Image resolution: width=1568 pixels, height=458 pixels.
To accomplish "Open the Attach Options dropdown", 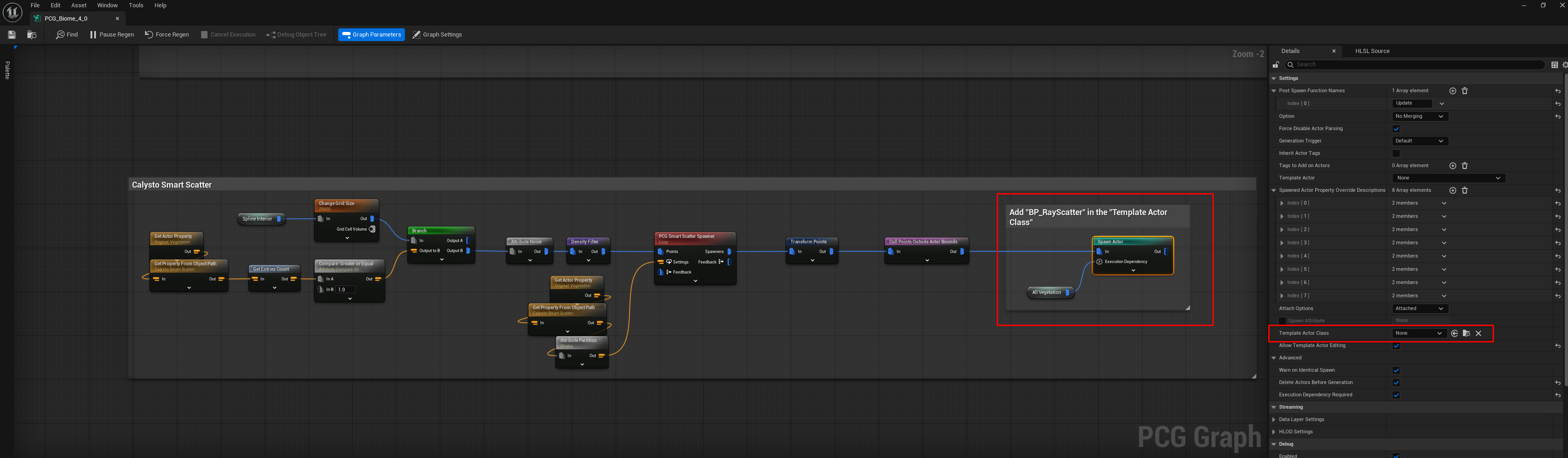I will [x=1419, y=308].
